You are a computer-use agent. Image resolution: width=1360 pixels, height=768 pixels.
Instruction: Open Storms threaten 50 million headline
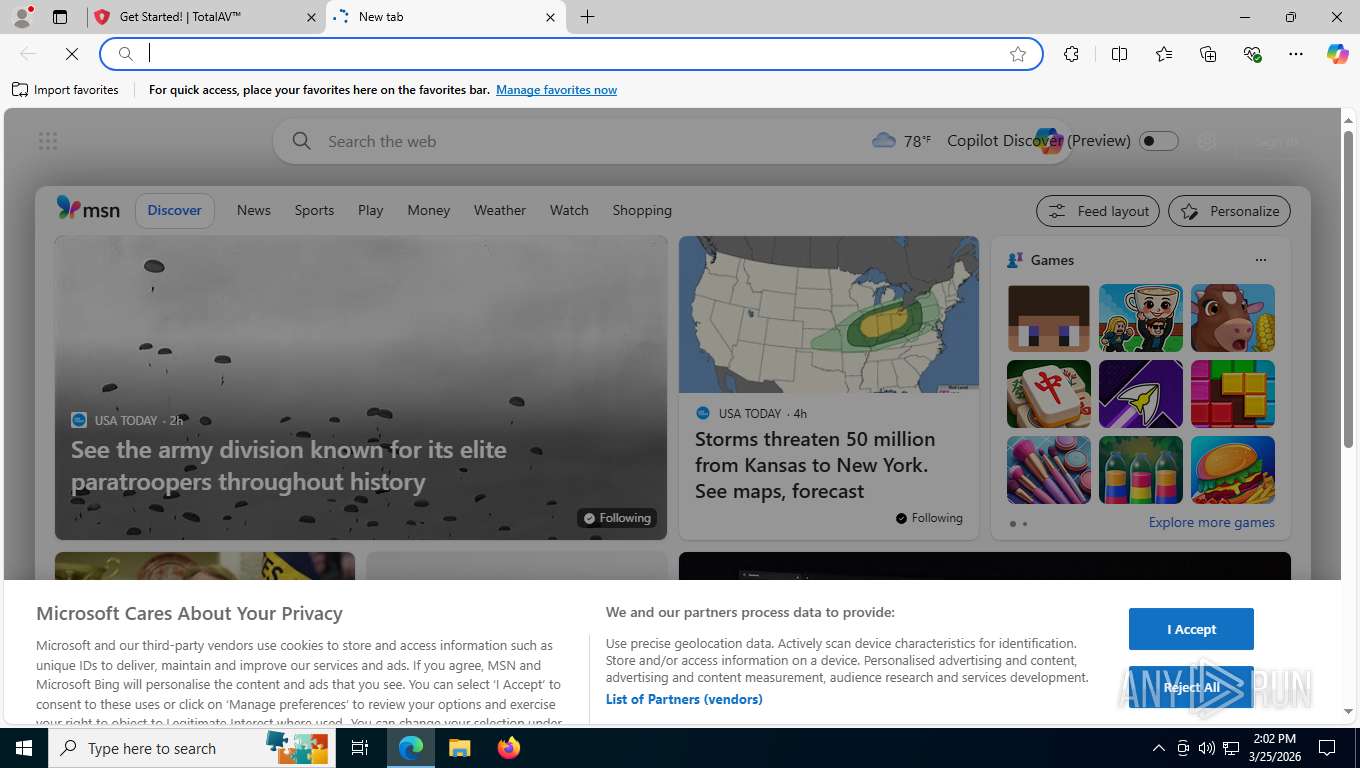pyautogui.click(x=815, y=465)
